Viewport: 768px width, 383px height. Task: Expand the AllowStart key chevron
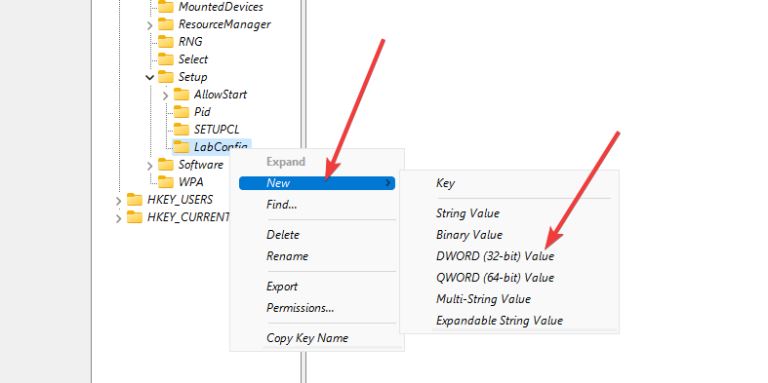point(166,95)
